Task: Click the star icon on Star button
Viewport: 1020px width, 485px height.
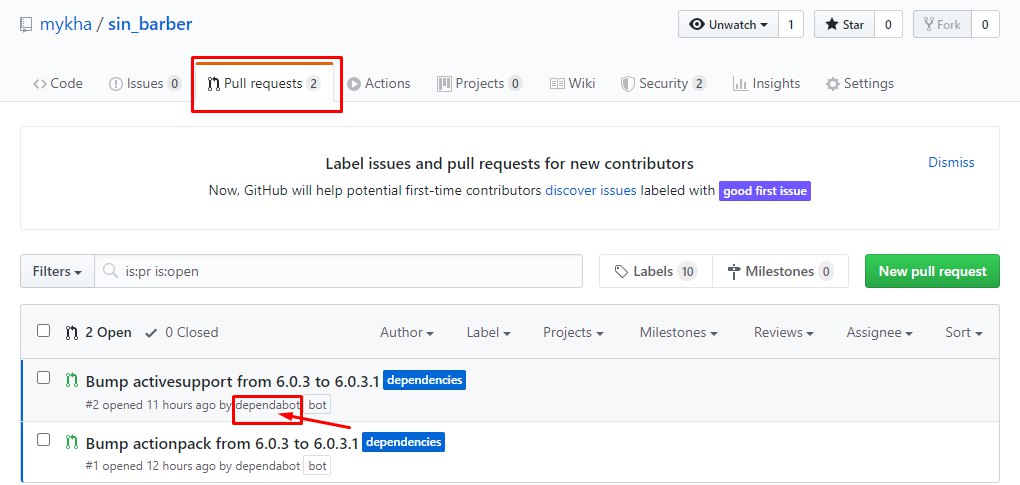Action: pos(831,25)
